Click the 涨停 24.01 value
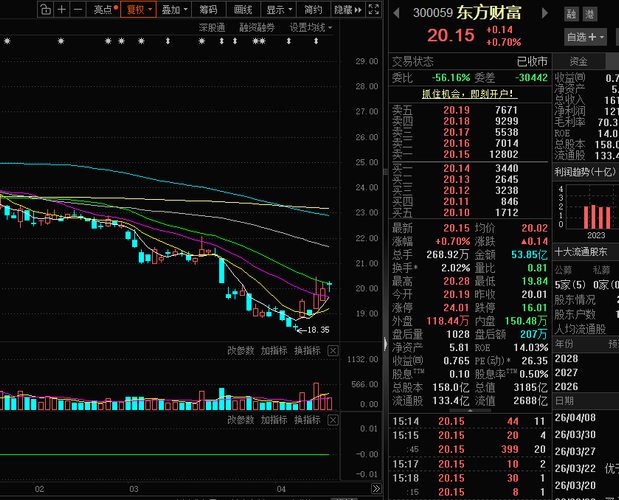This screenshot has height=500, width=619. pyautogui.click(x=456, y=308)
